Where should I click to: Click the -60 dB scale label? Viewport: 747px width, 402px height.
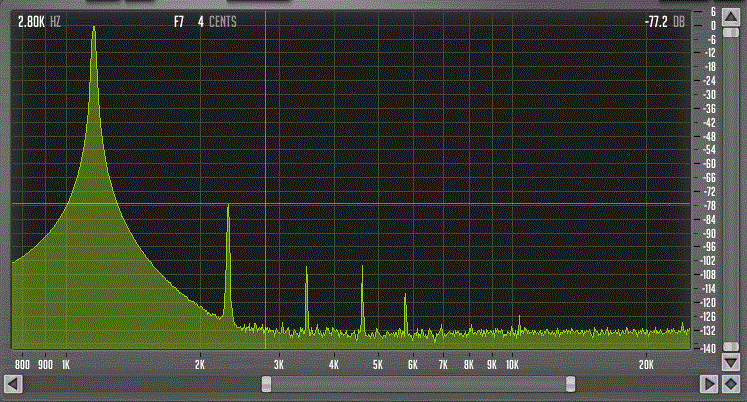[710, 164]
